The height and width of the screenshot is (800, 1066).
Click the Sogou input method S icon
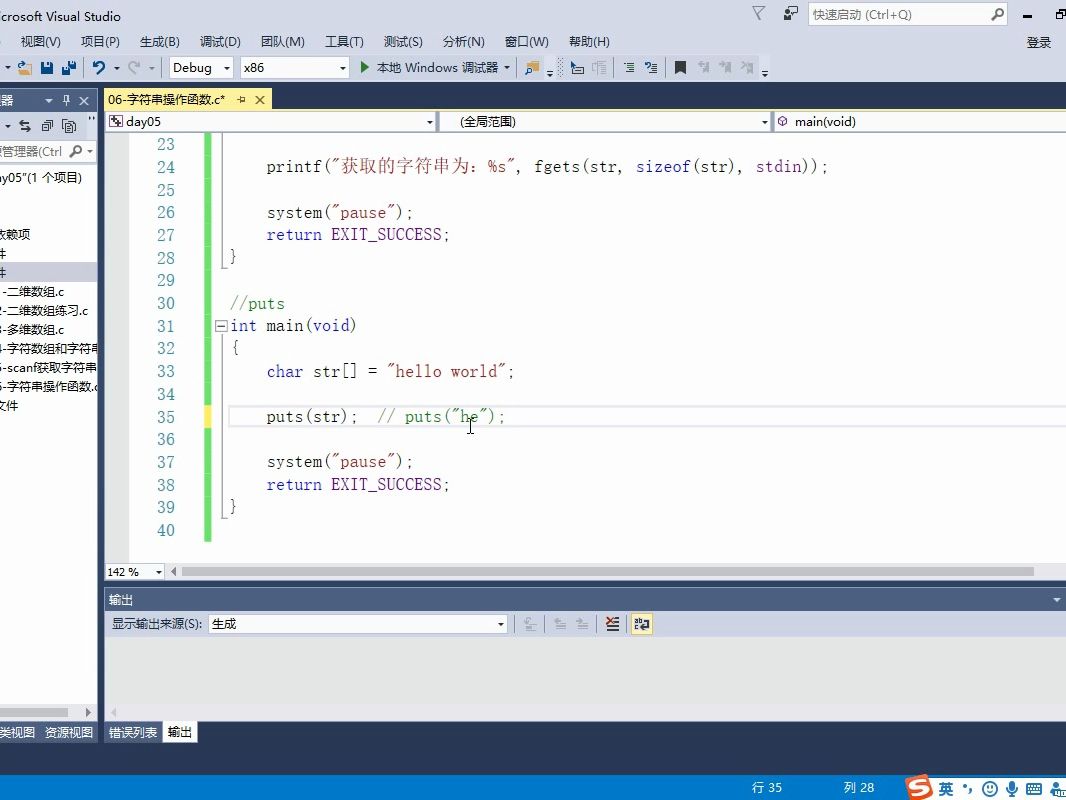click(919, 787)
